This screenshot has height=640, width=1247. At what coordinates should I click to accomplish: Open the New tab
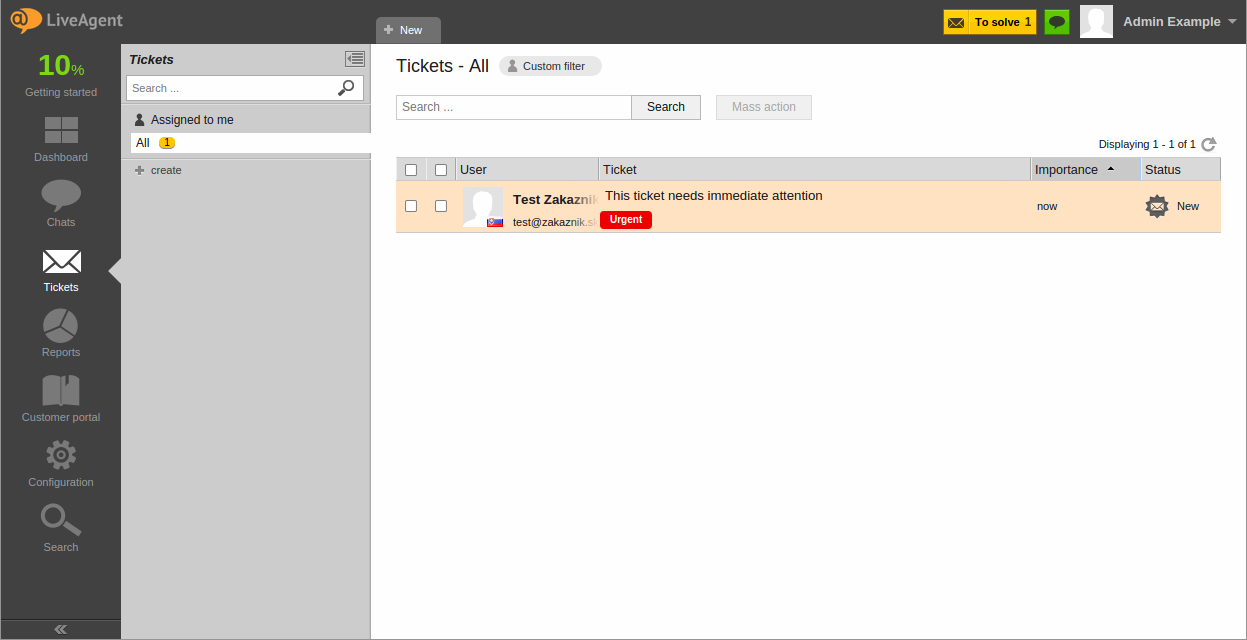(x=408, y=30)
